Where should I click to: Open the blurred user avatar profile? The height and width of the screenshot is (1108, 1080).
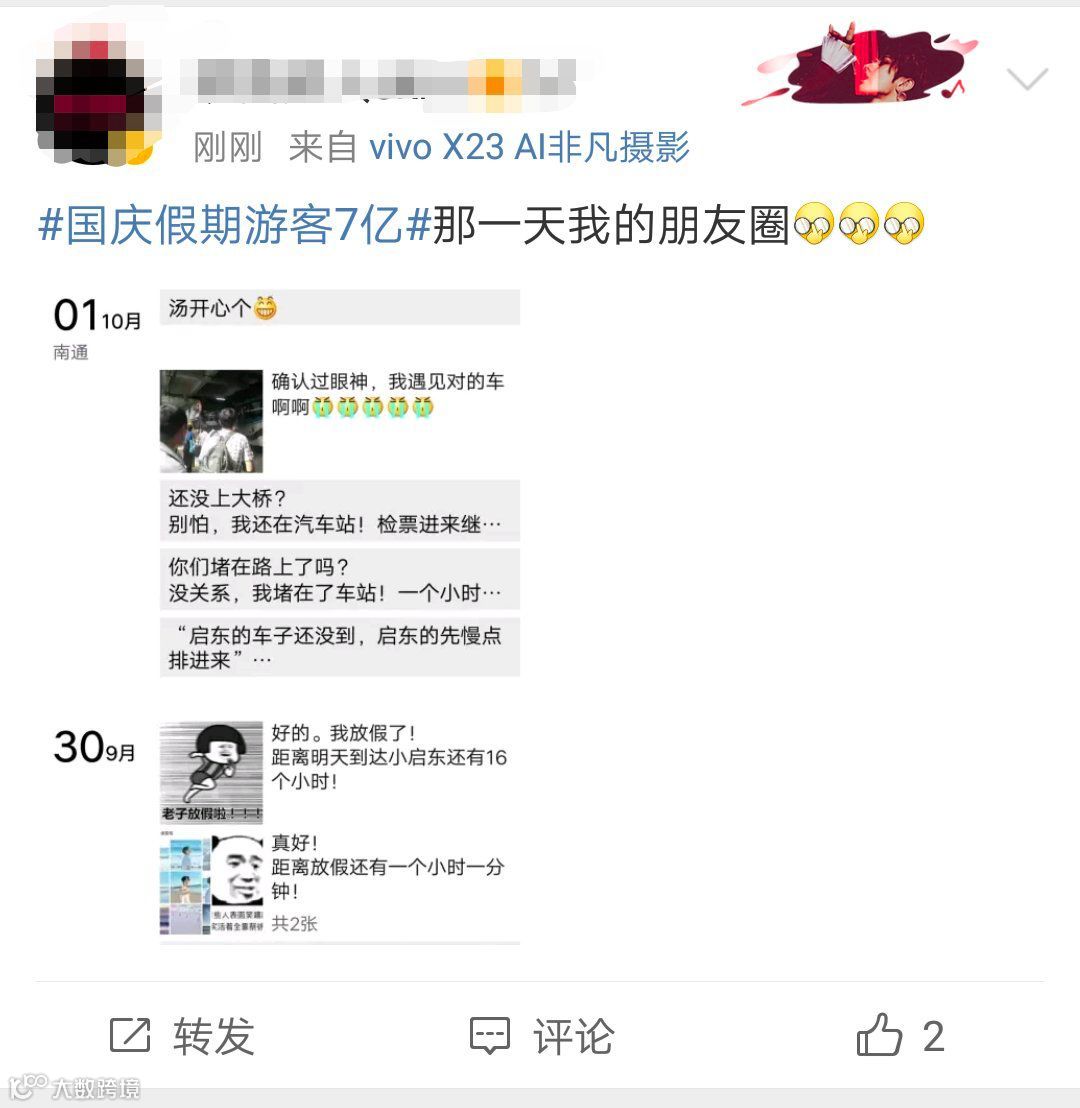click(x=97, y=99)
